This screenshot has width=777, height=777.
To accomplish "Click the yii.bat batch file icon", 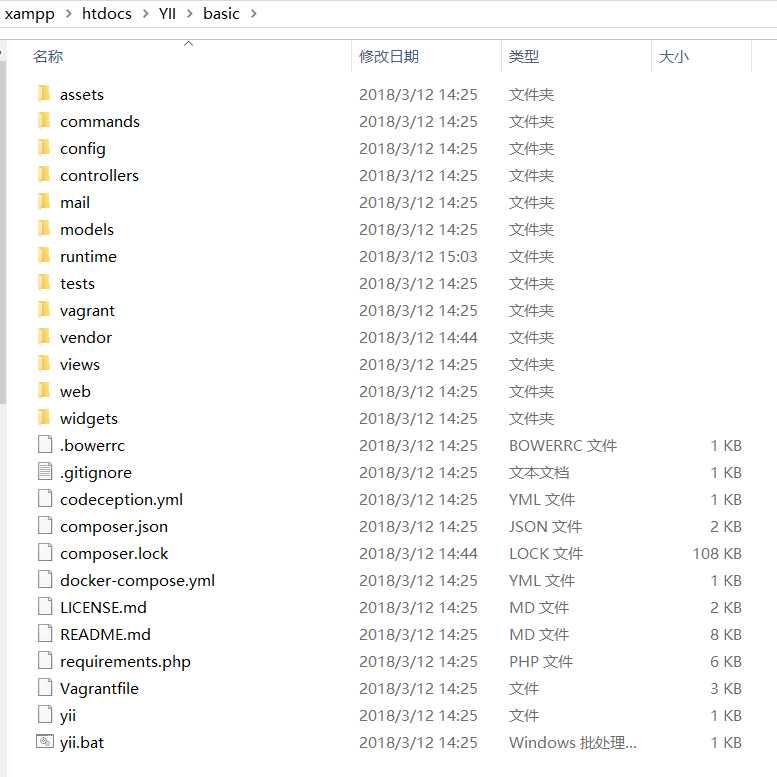I will coord(45,741).
